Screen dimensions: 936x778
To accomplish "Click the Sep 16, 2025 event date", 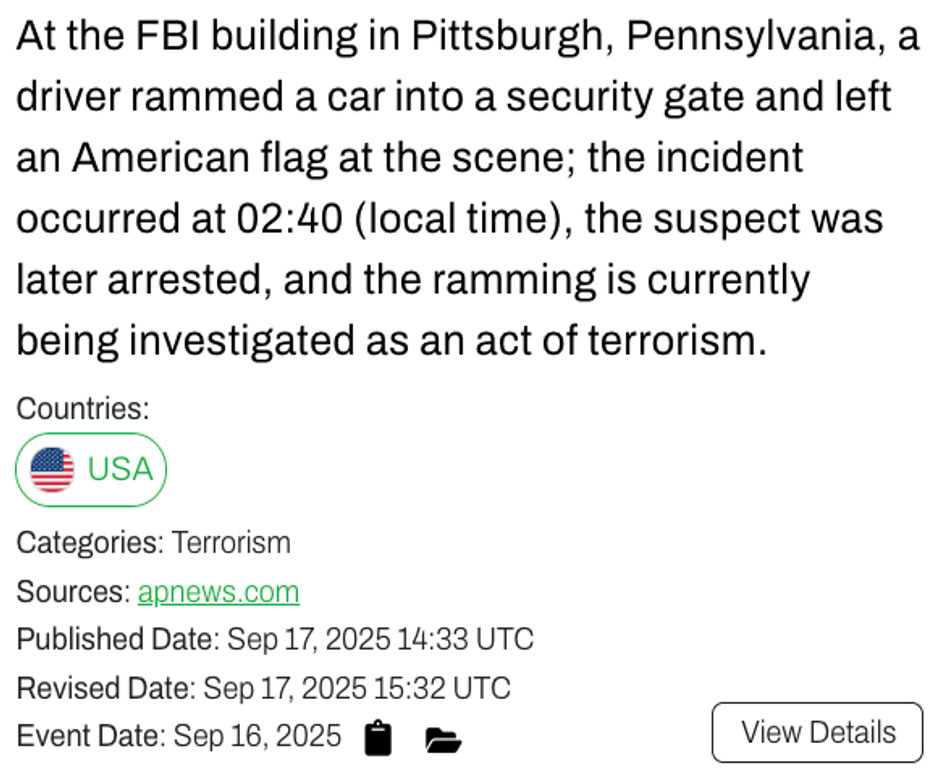I will tap(256, 737).
